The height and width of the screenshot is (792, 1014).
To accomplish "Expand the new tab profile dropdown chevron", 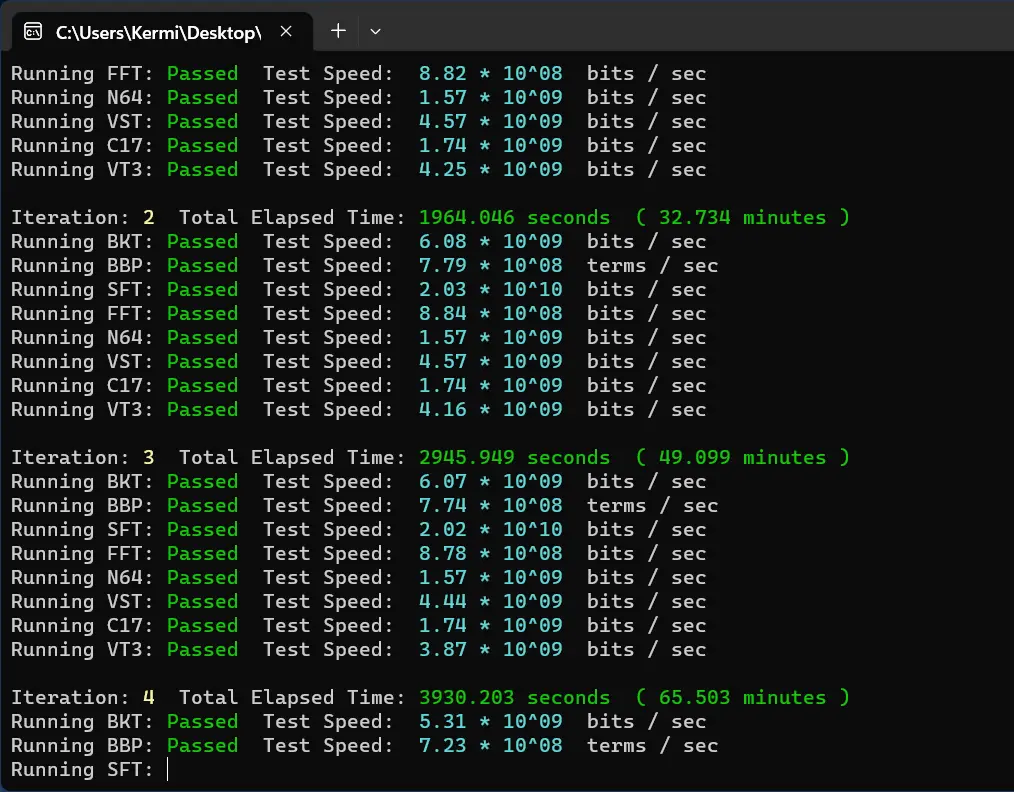I will [375, 31].
